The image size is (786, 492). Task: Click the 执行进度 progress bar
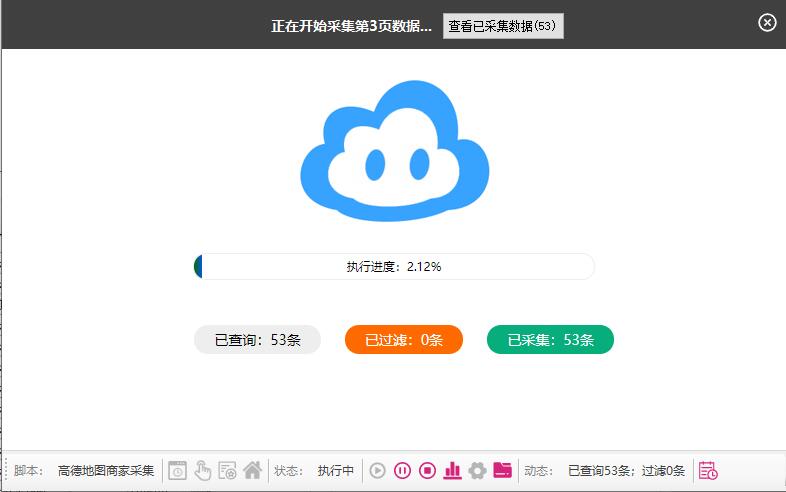coord(394,267)
